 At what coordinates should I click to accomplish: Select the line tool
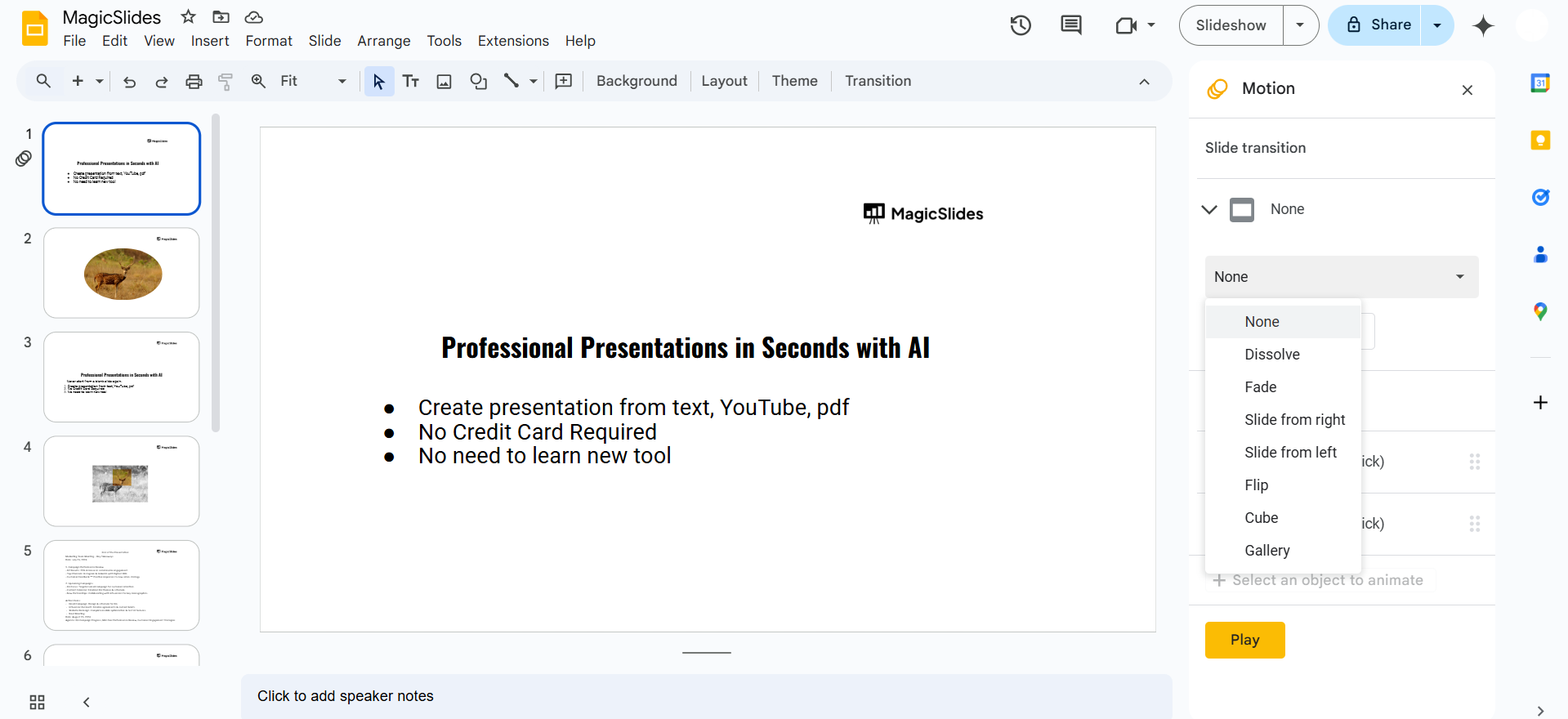point(511,81)
